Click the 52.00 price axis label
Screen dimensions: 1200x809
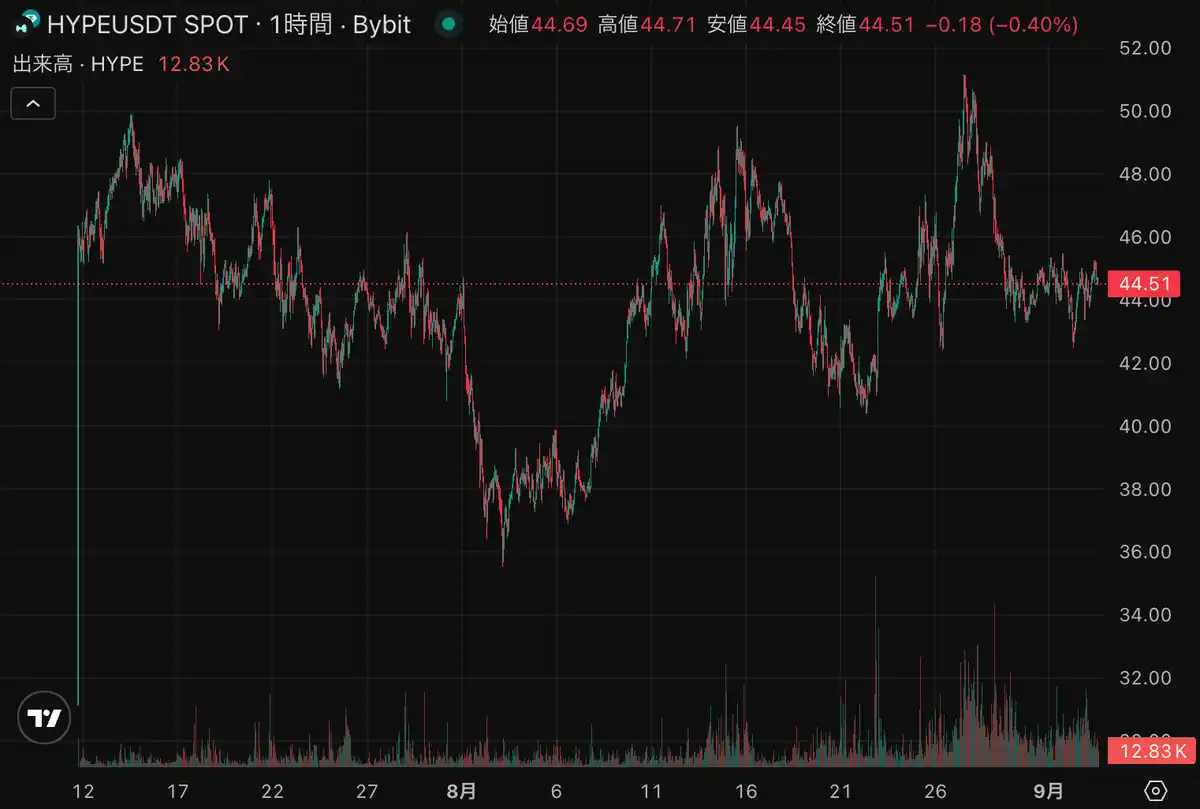click(x=1145, y=47)
